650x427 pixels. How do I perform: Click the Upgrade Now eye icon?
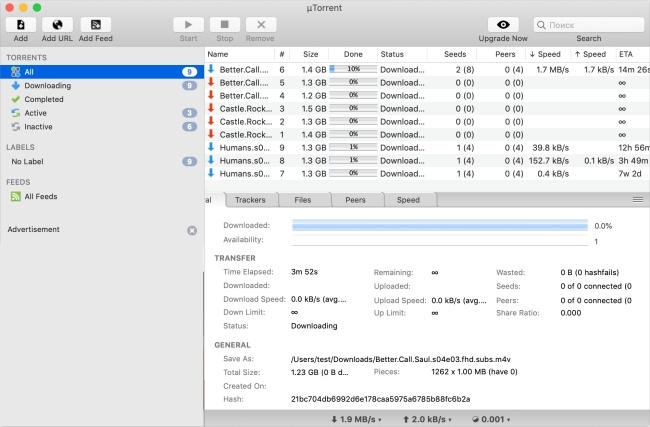(503, 25)
